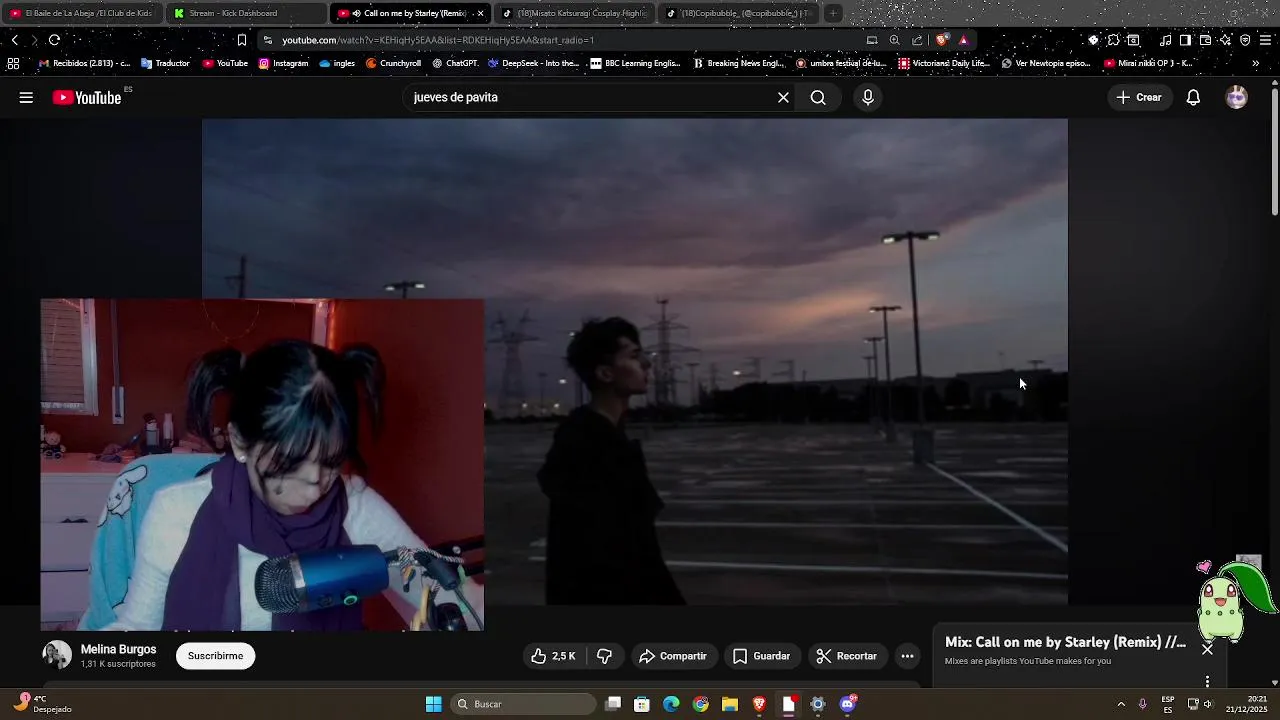This screenshot has width=1280, height=720.
Task: Switch to El Baile de La Abeja tab
Action: (x=82, y=13)
